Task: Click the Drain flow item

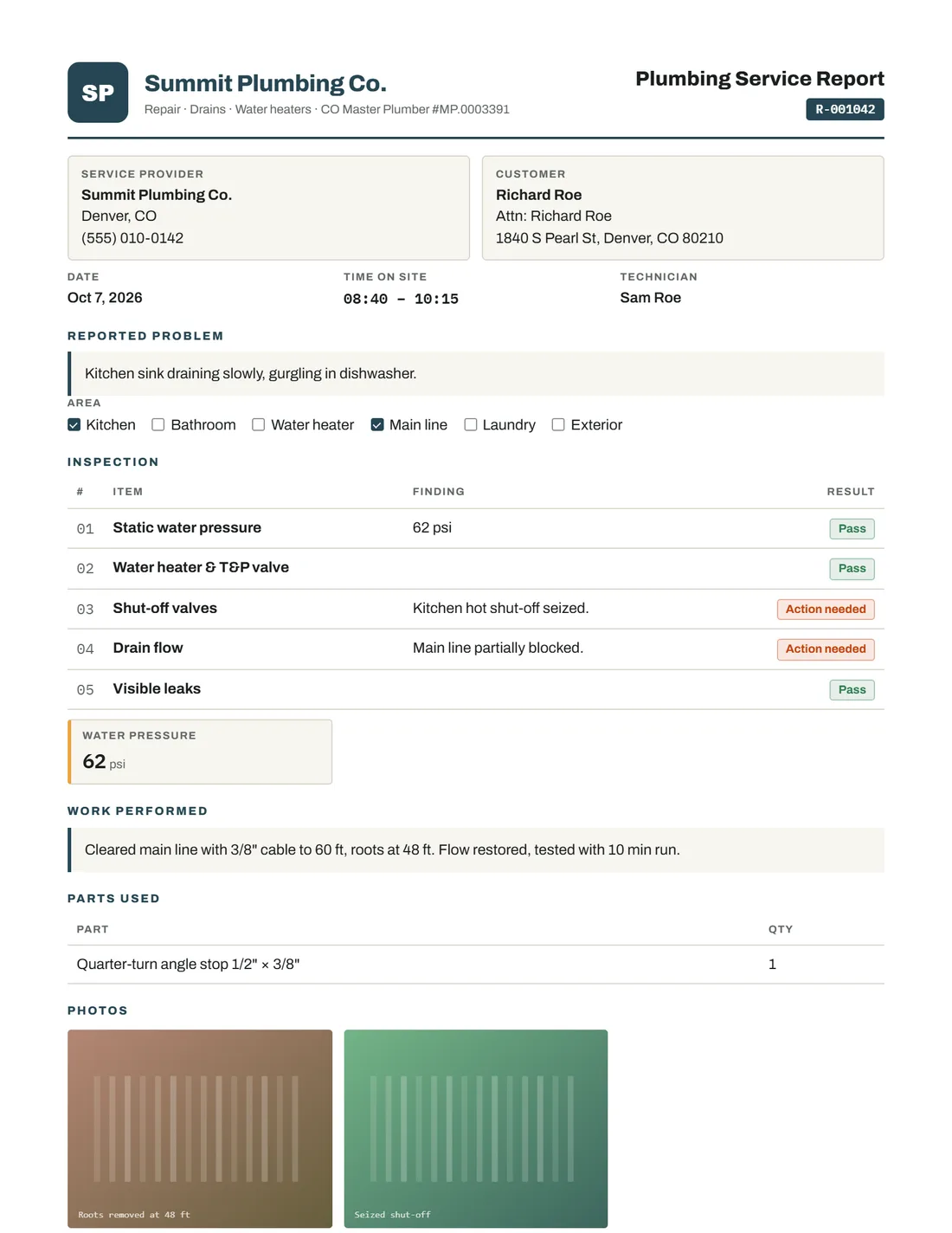Action: click(148, 649)
